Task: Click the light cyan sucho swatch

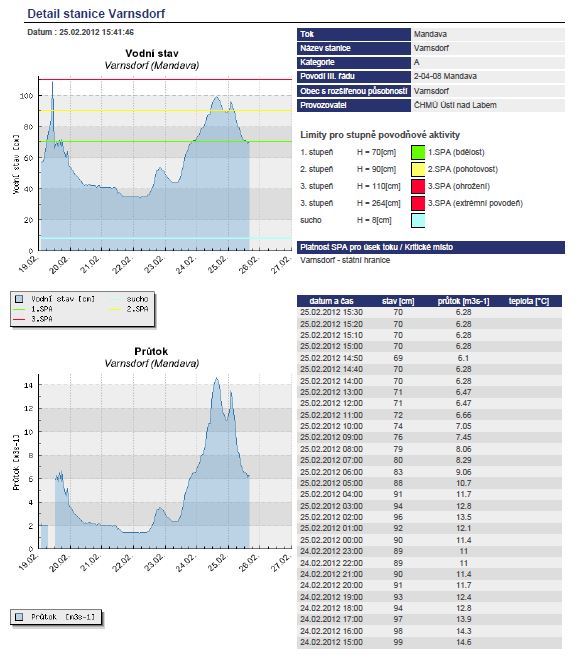Action: pyautogui.click(x=418, y=220)
